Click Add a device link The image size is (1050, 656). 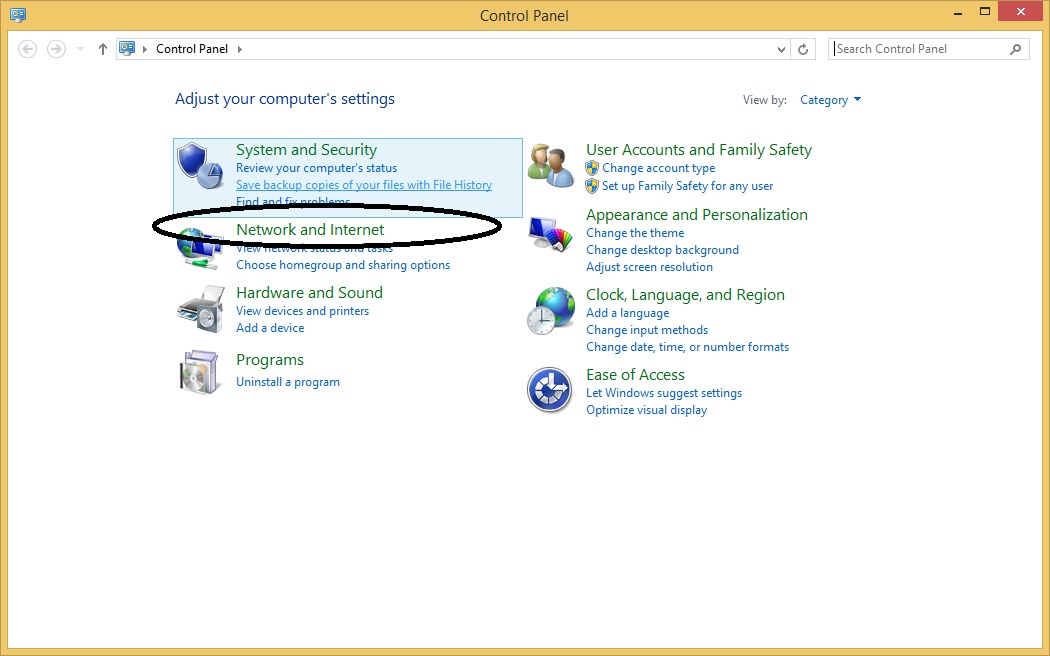(270, 328)
